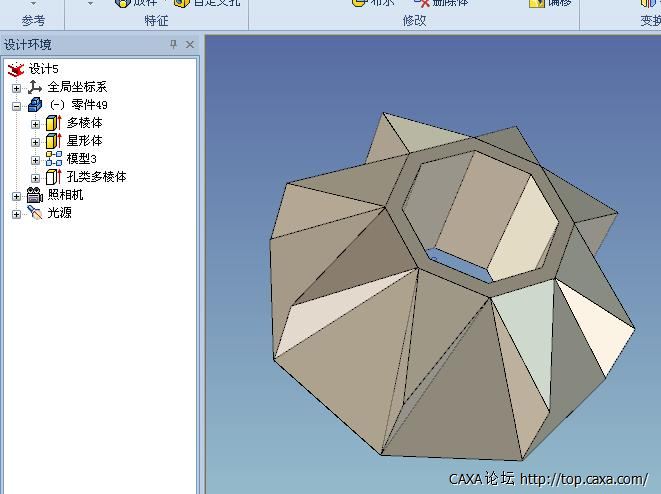Expand the 多棱体 tree node
The width and height of the screenshot is (661, 494).
(36, 124)
